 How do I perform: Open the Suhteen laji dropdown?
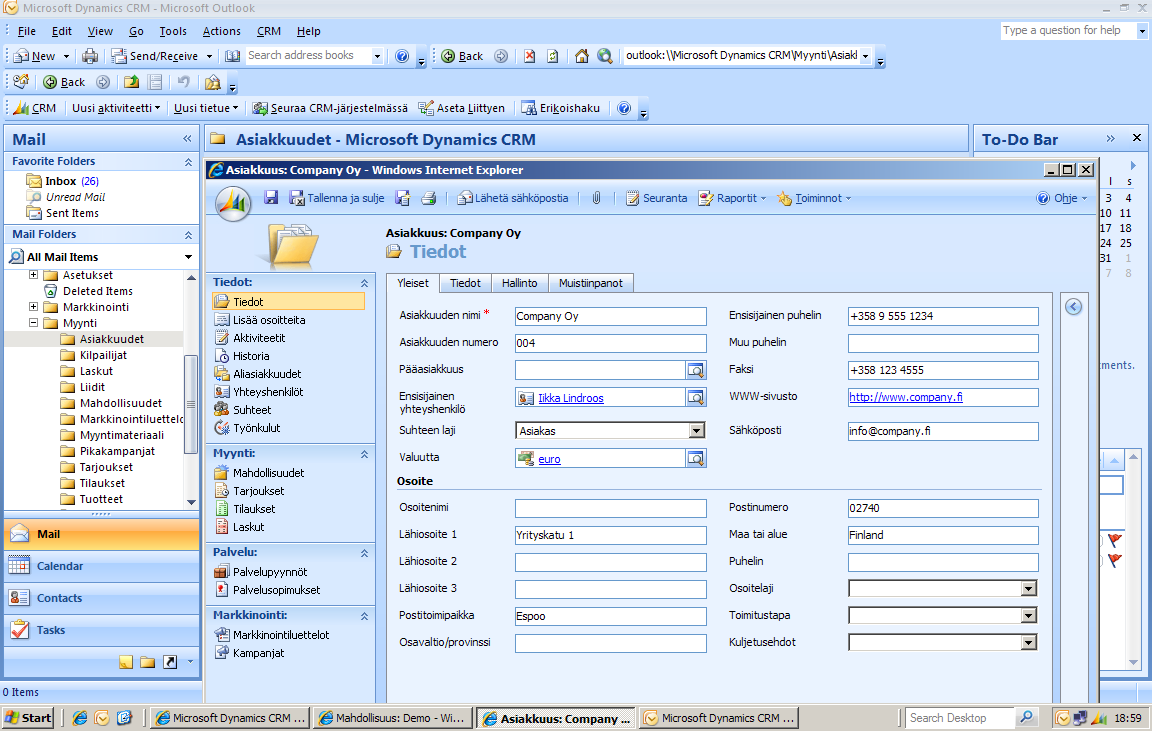tap(696, 431)
